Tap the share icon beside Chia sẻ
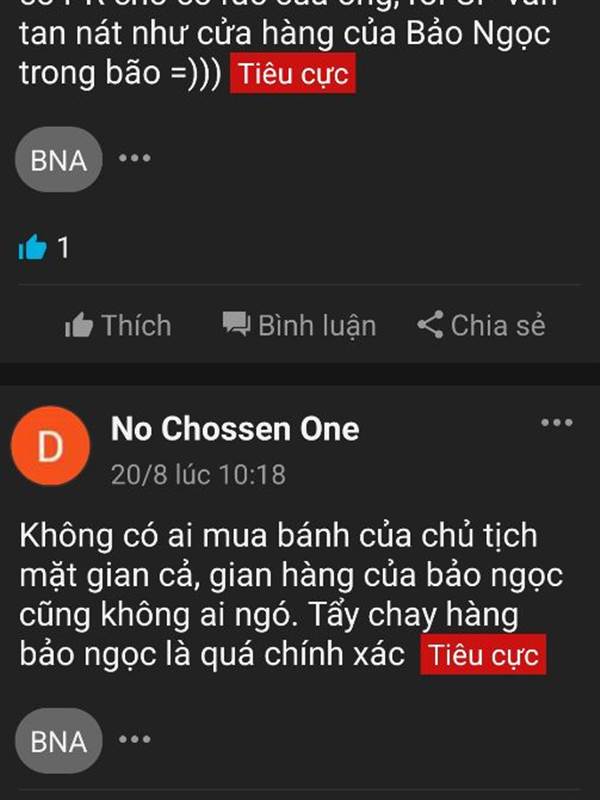600x800 pixels. click(431, 325)
